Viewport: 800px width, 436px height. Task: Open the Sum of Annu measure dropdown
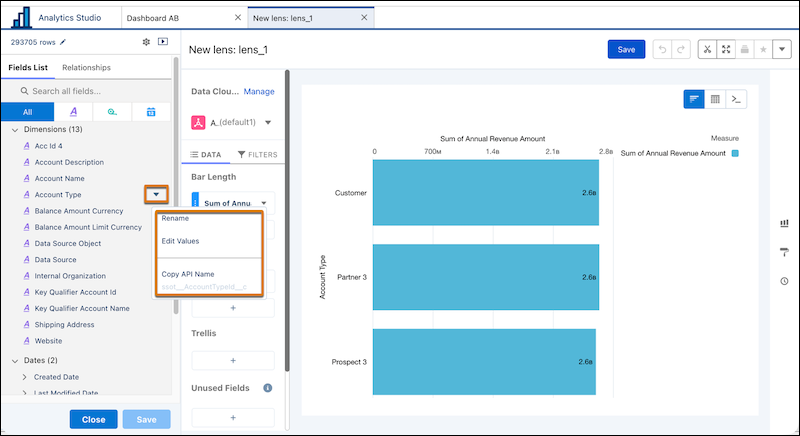click(264, 203)
